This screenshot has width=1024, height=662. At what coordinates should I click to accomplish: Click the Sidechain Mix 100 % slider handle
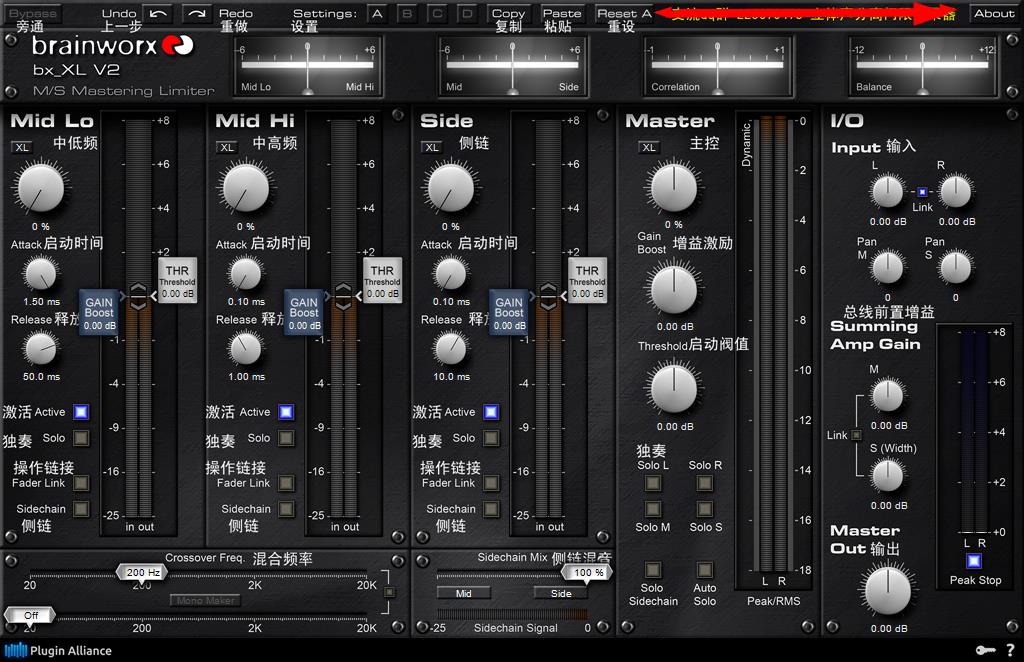tap(586, 573)
